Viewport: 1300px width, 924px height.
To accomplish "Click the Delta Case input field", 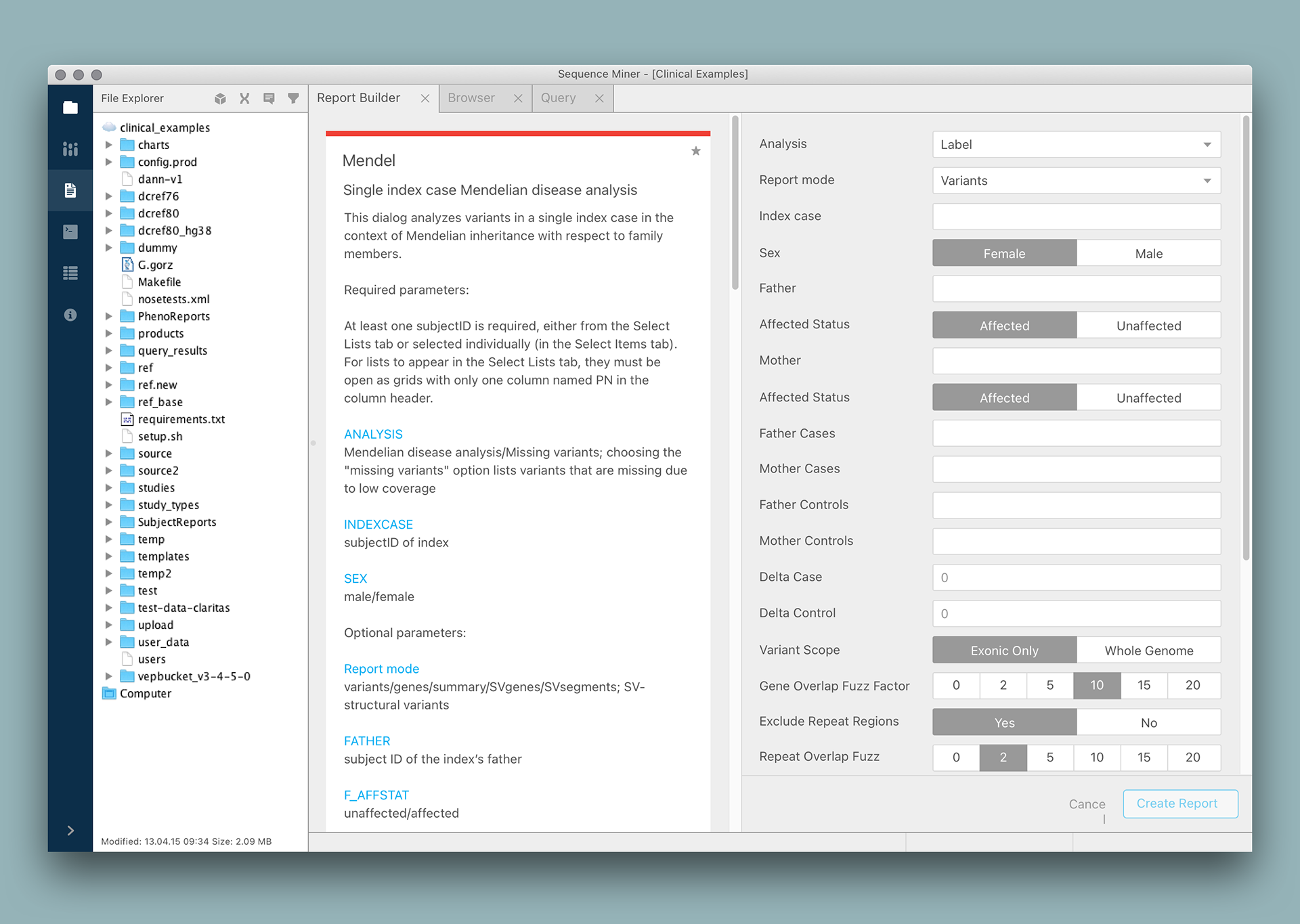I will 1077,577.
